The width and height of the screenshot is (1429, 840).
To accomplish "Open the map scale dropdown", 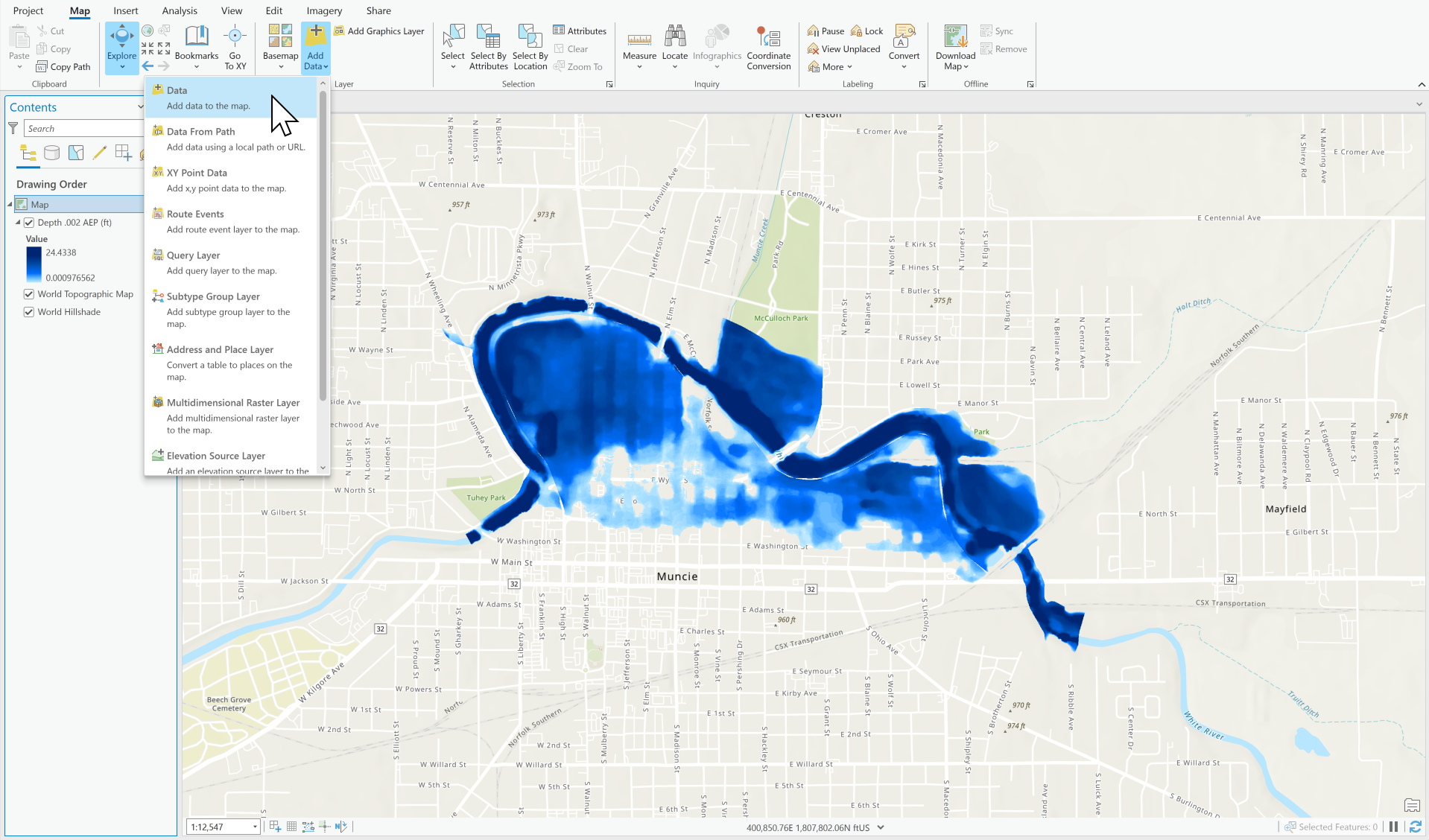I will [x=255, y=827].
